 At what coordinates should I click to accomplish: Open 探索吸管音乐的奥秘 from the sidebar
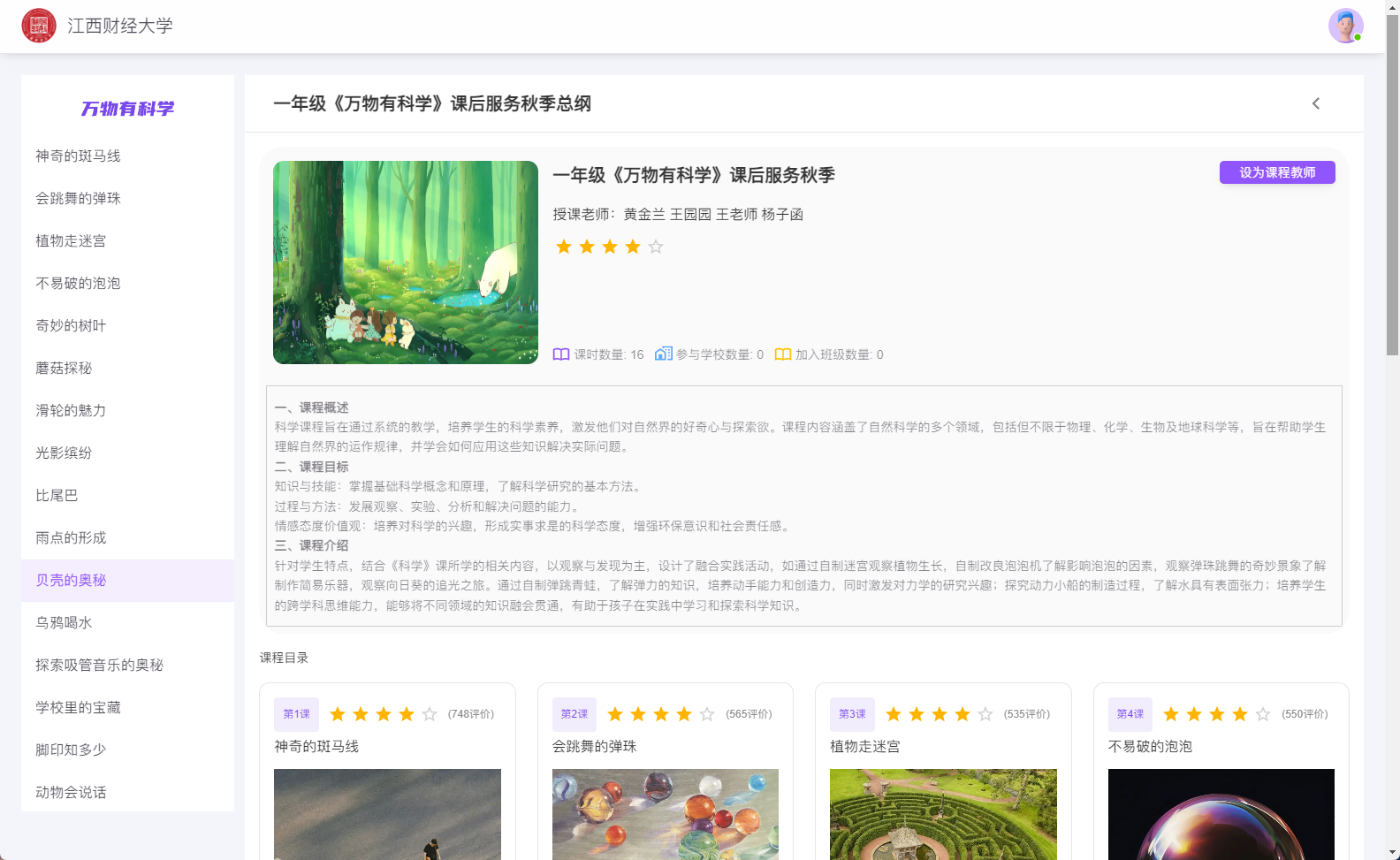tap(127, 666)
